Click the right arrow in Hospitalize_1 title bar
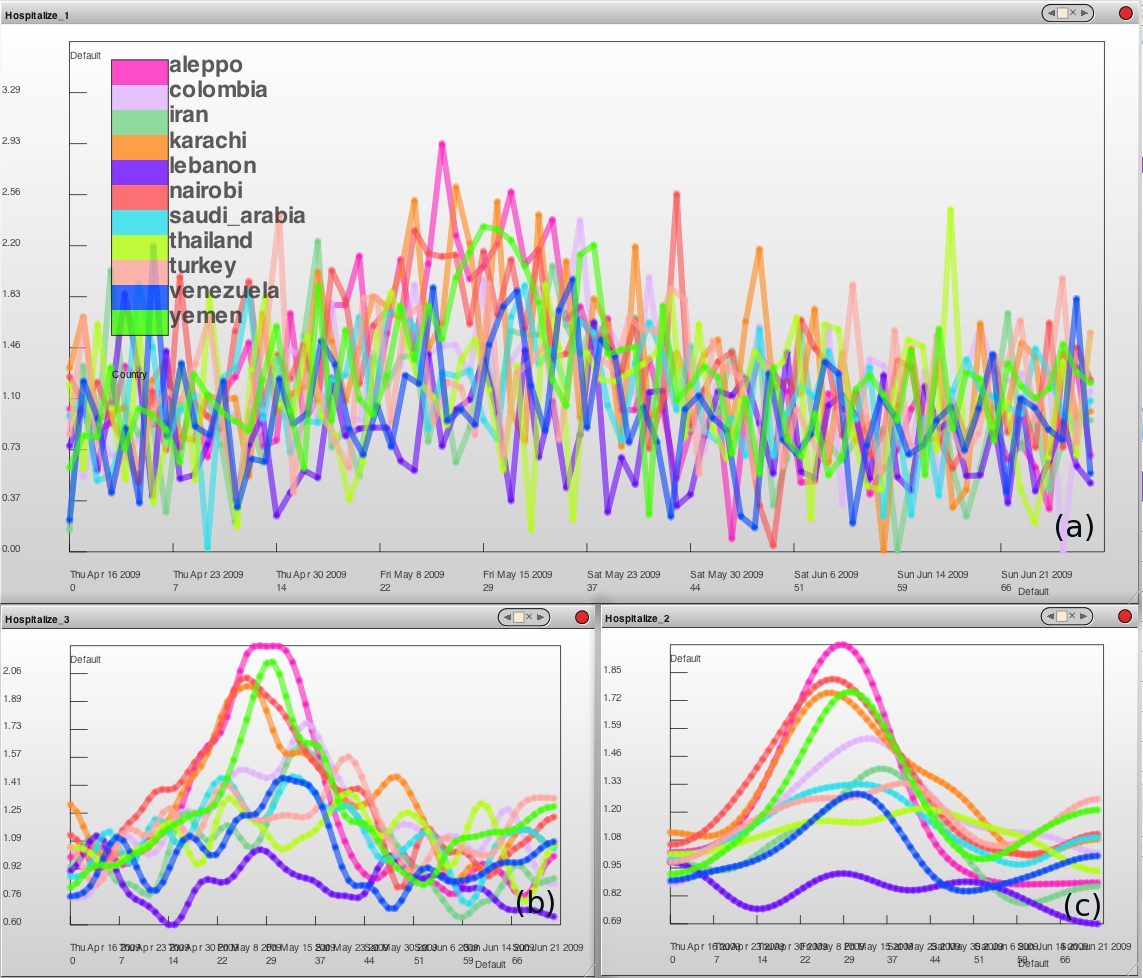The width and height of the screenshot is (1143, 978). (1086, 13)
